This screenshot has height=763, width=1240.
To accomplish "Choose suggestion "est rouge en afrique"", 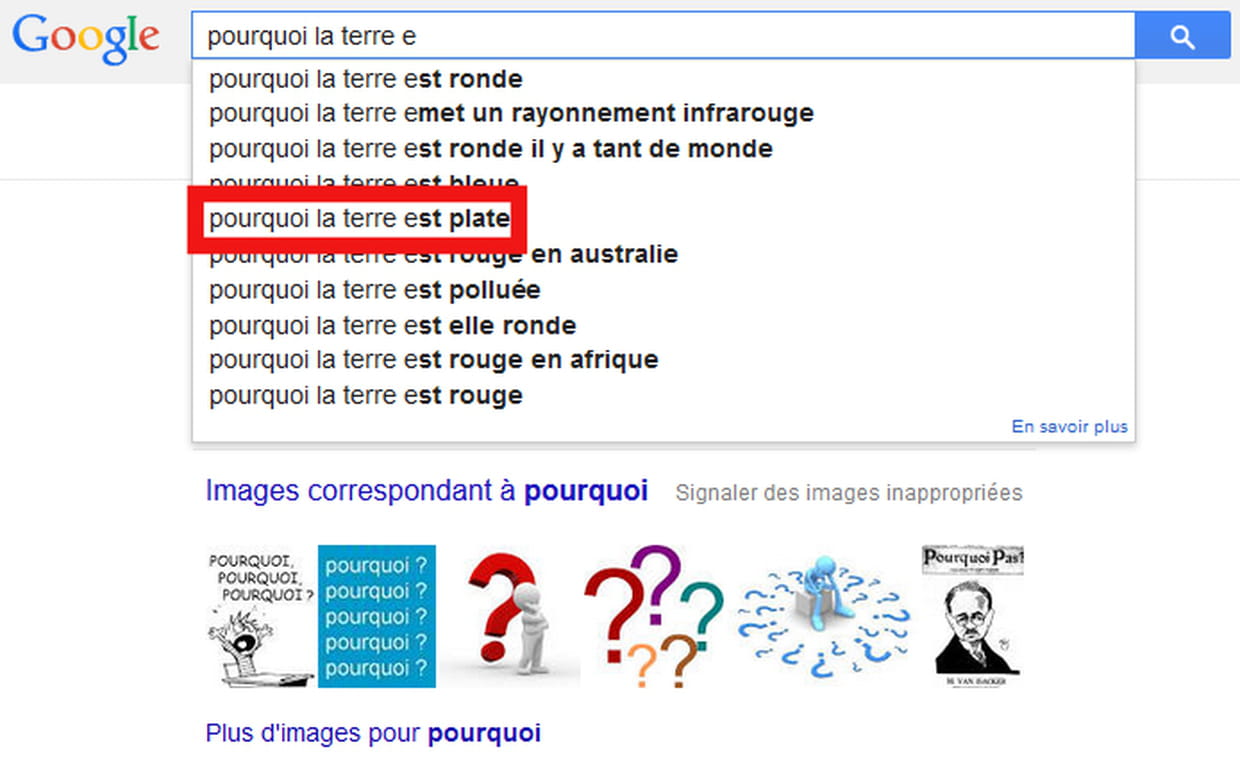I will pos(663,360).
